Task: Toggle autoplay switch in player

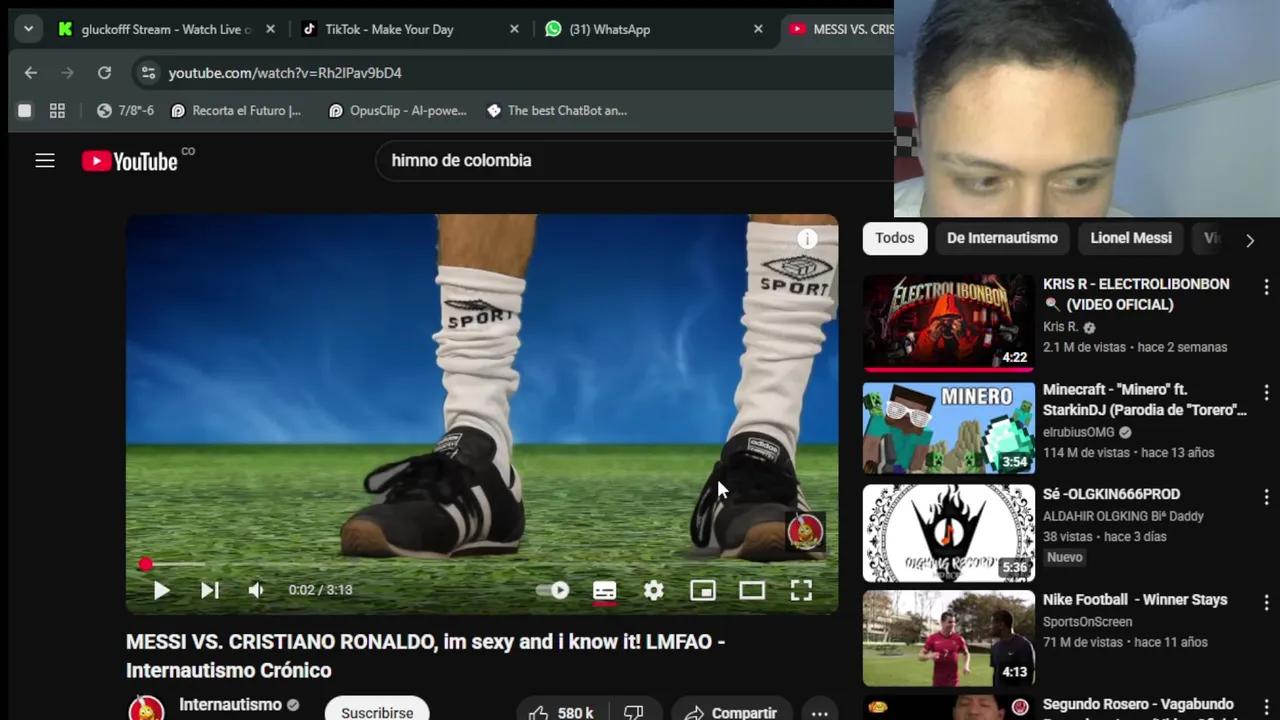Action: click(553, 590)
